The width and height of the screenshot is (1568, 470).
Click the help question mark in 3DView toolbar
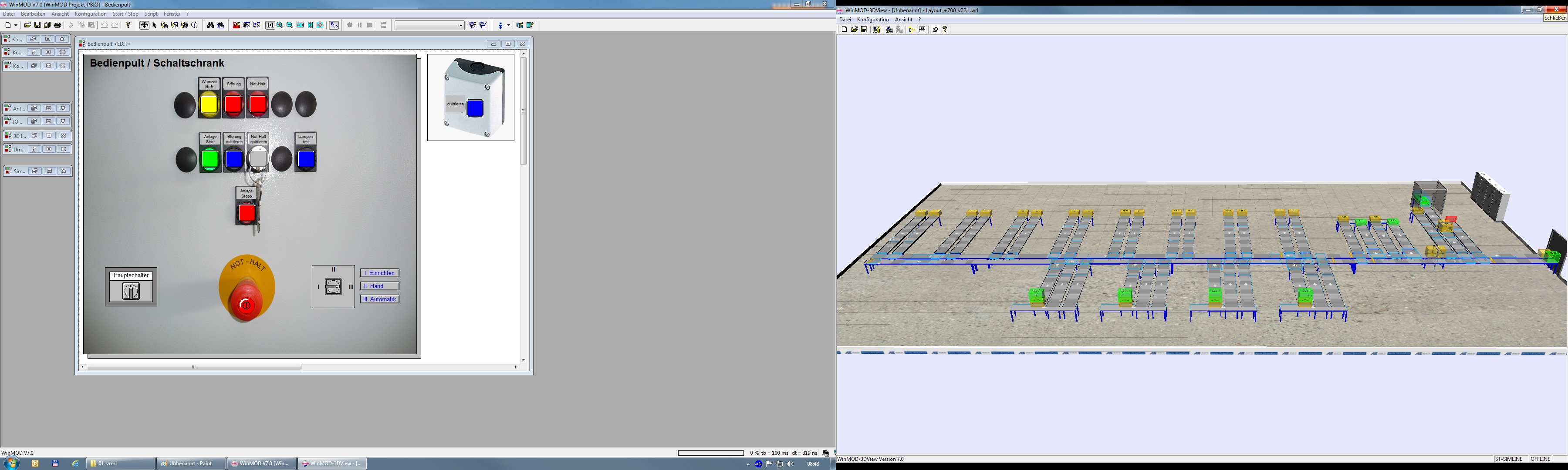point(945,29)
